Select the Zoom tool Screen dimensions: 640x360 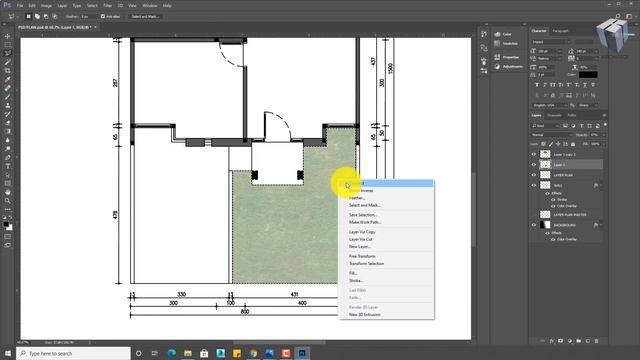point(8,200)
